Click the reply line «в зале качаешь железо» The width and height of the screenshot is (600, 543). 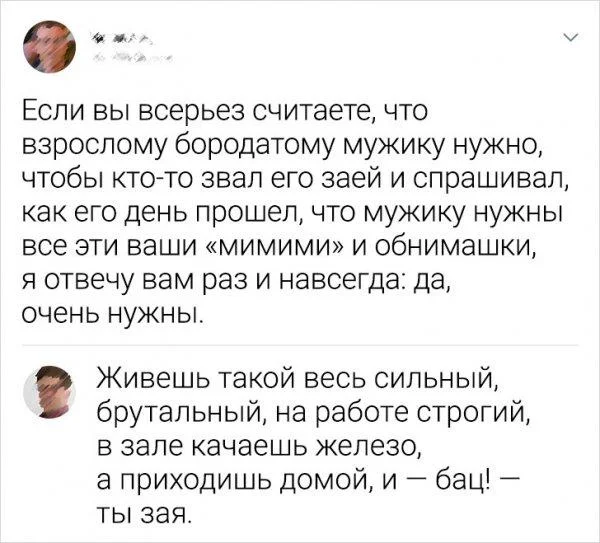coord(259,445)
